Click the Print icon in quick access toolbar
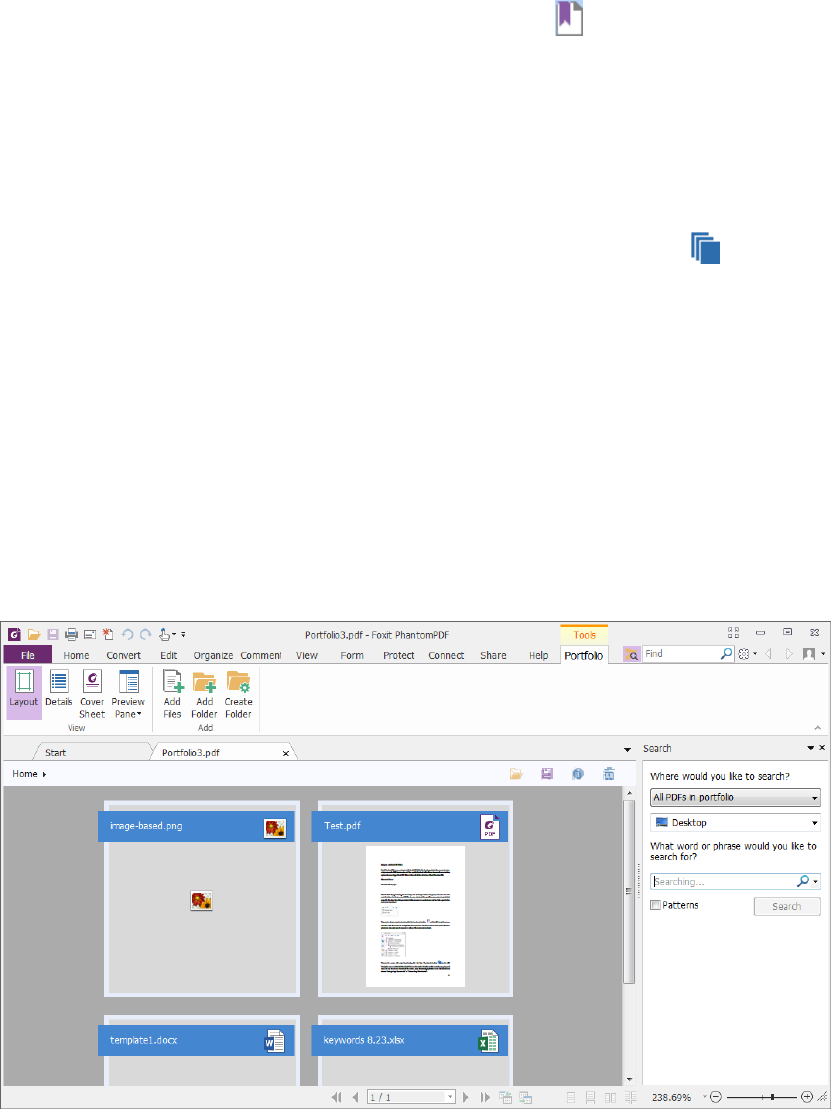 click(71, 634)
